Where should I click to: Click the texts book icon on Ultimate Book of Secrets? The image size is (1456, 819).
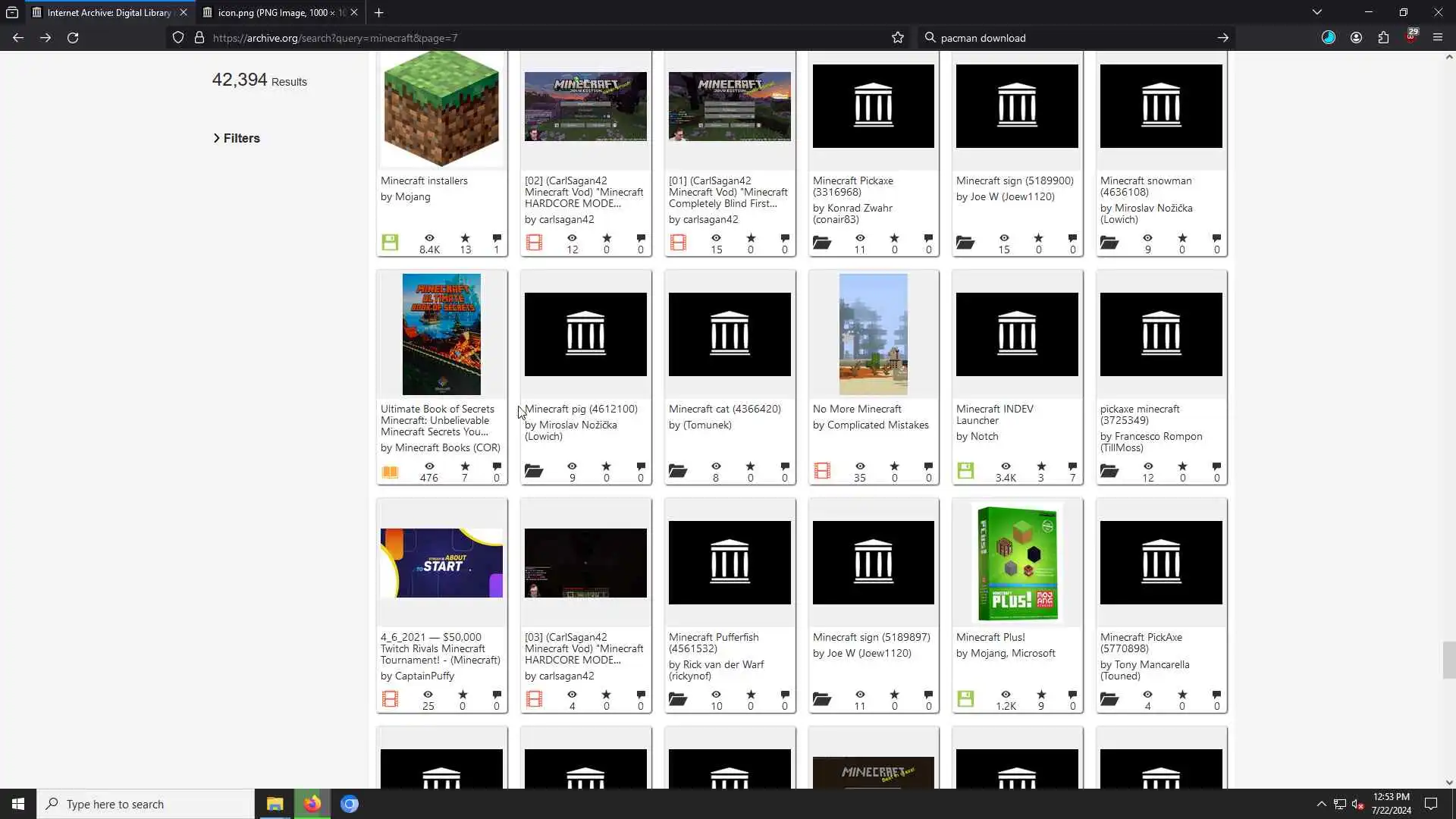[390, 472]
